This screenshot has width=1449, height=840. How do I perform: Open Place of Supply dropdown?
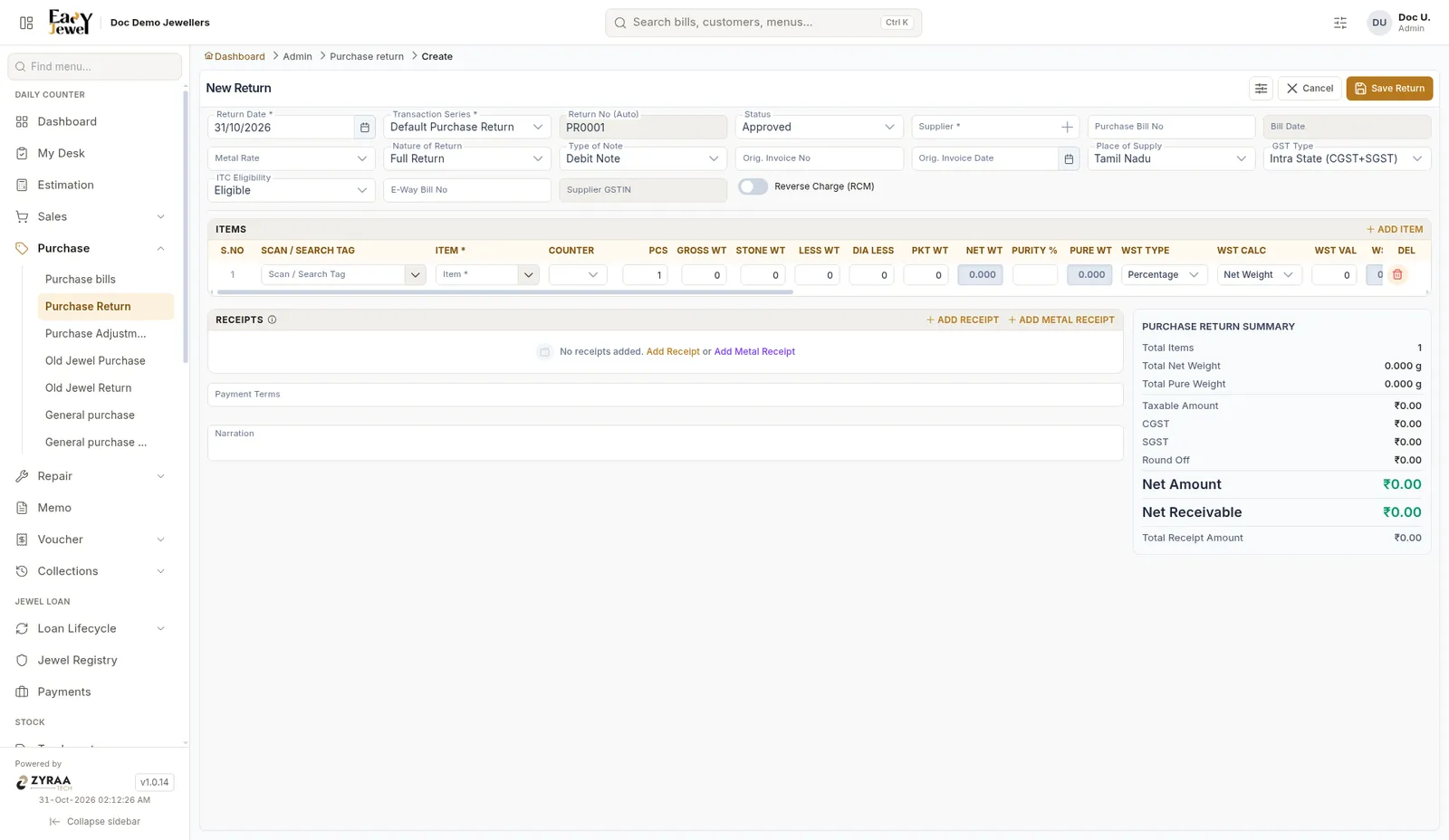1171,159
